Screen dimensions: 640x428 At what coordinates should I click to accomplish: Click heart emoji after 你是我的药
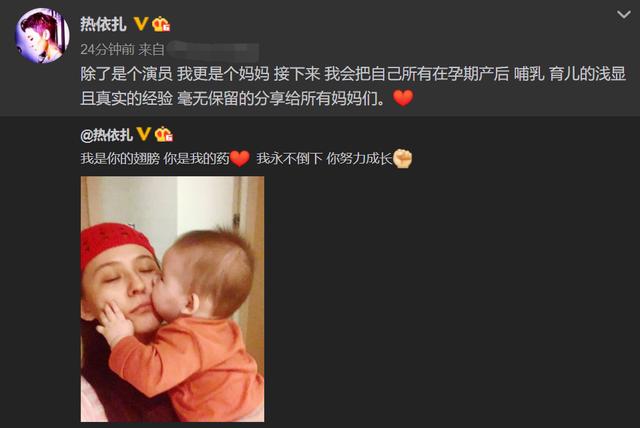point(240,159)
